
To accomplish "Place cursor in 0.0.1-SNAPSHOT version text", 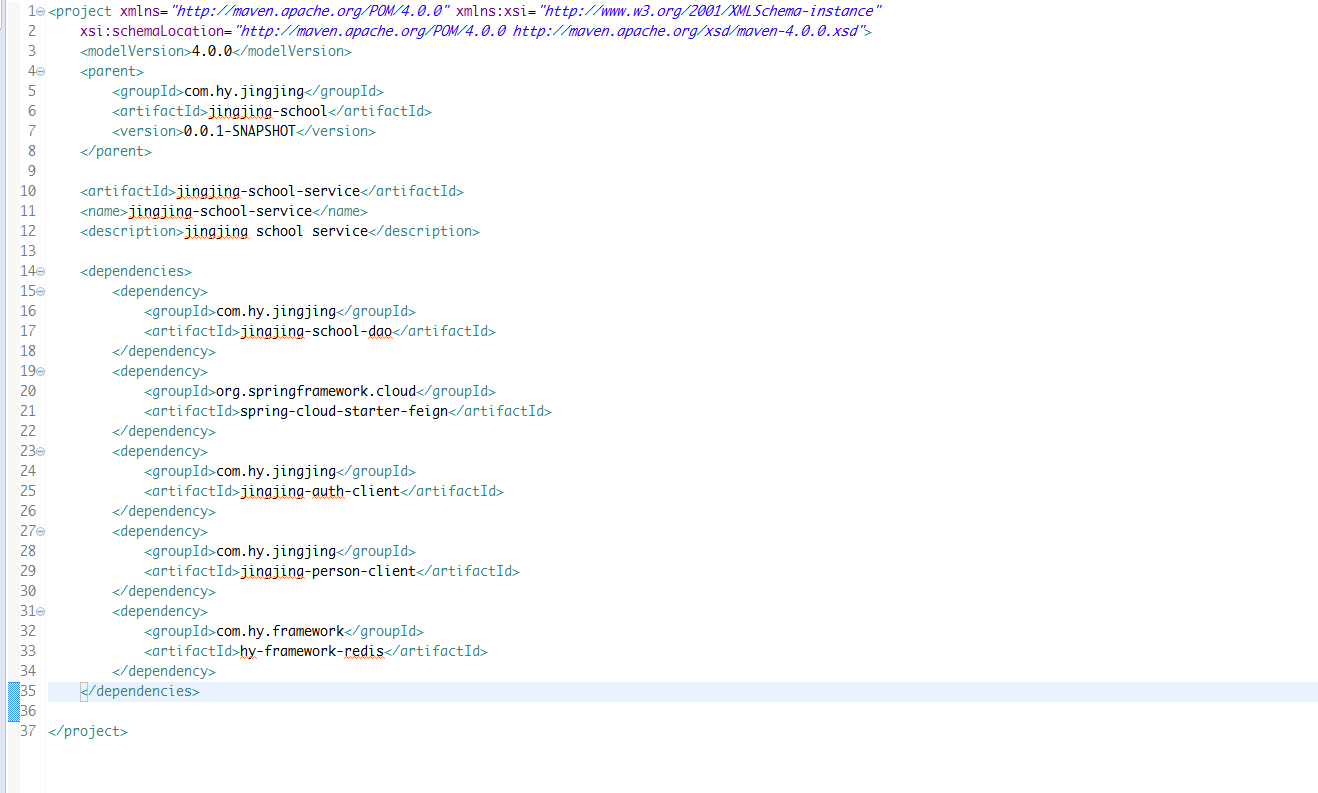I will (x=240, y=131).
